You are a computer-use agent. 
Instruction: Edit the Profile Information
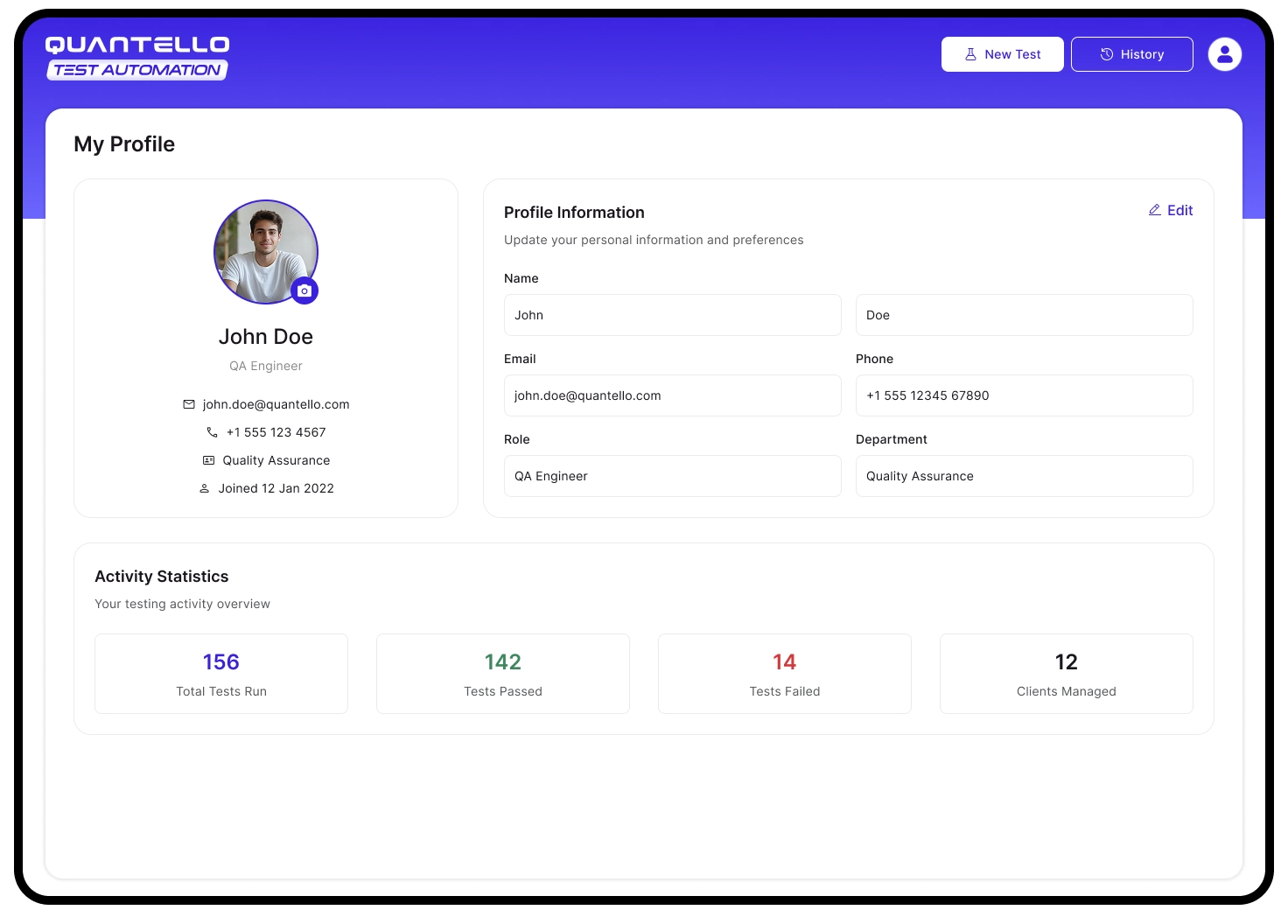point(1171,210)
